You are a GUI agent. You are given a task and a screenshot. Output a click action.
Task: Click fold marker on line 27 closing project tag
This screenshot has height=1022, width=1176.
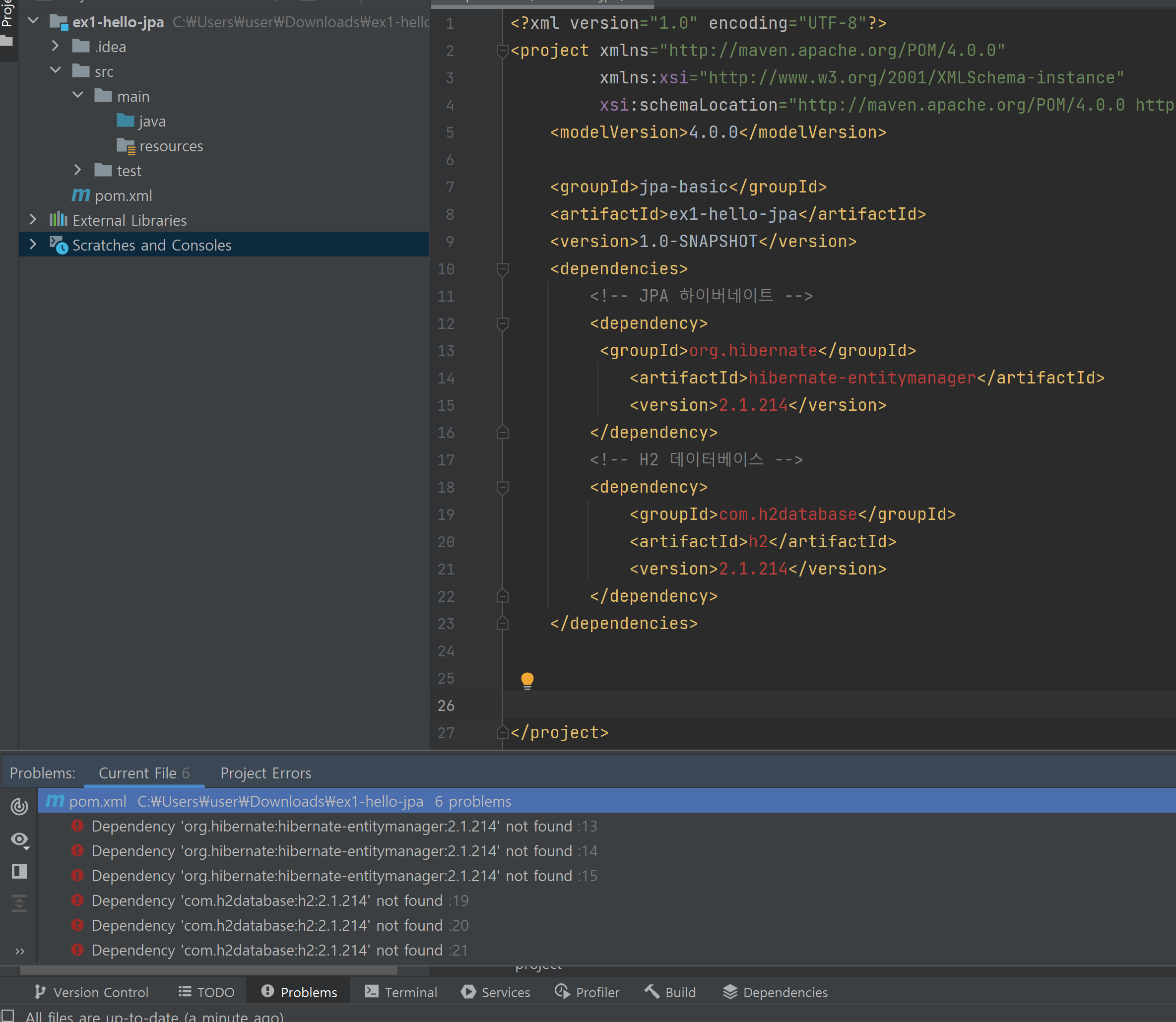[x=503, y=732]
